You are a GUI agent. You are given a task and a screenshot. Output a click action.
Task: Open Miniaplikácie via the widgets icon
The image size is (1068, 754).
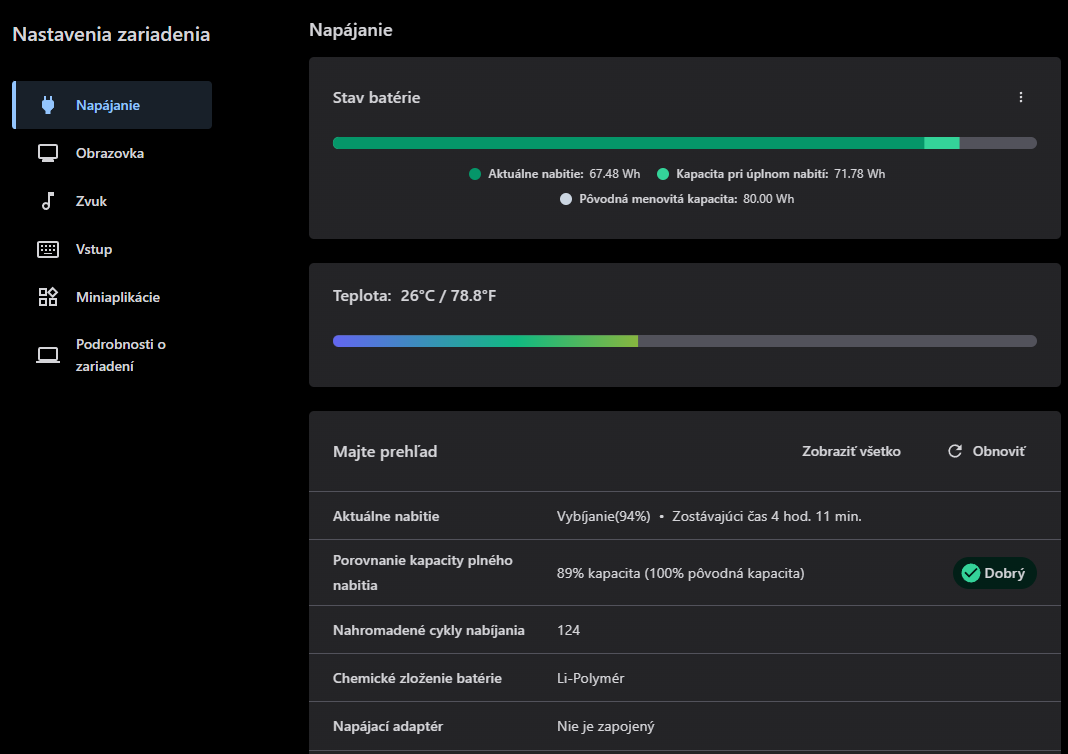click(47, 296)
